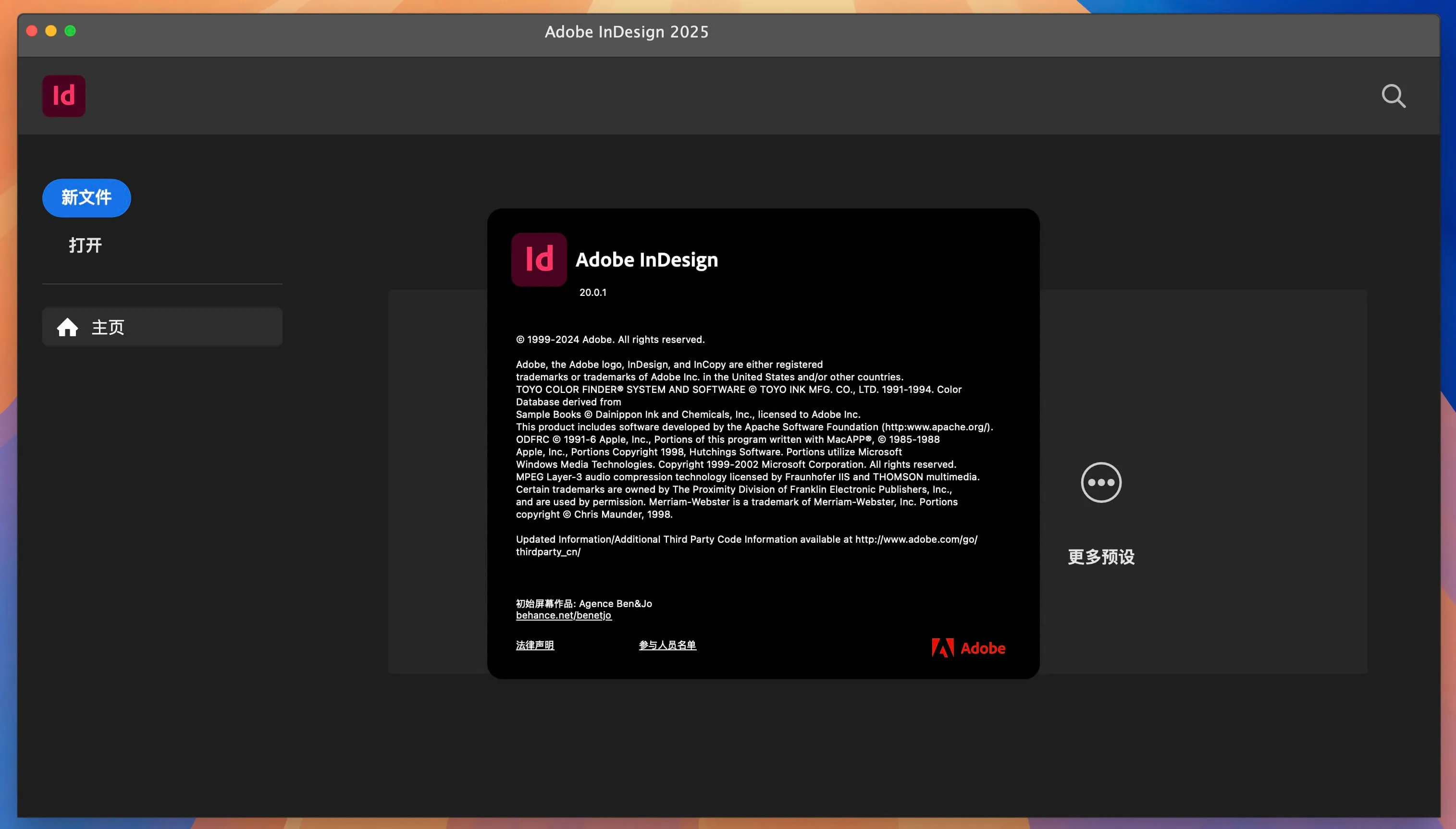Screen dimensions: 1456x829
Task: Open the 法律声明 link
Action: point(535,645)
